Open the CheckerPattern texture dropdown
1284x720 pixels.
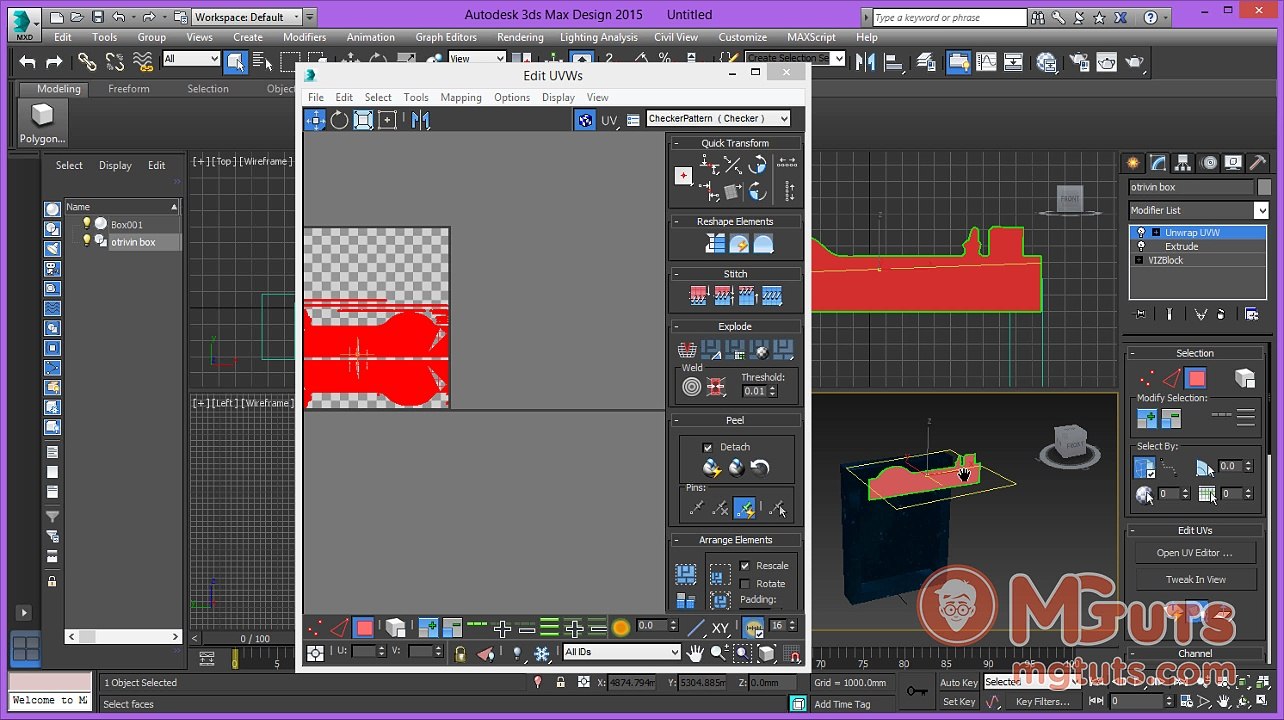pos(718,118)
